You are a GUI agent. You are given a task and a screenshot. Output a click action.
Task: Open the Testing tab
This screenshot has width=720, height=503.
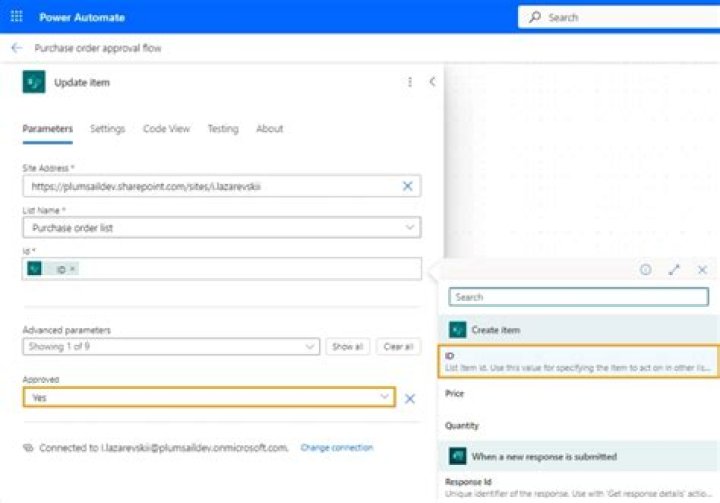coord(223,129)
